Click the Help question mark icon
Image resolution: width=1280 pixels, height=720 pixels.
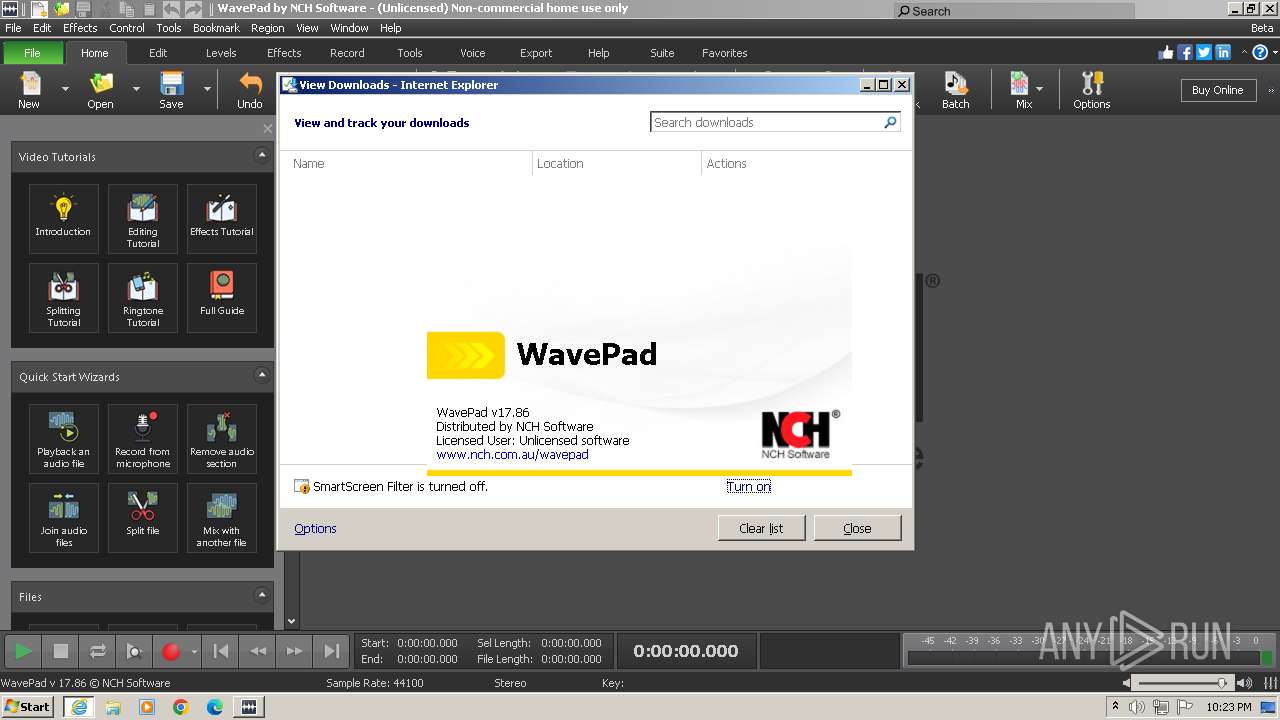(1259, 53)
